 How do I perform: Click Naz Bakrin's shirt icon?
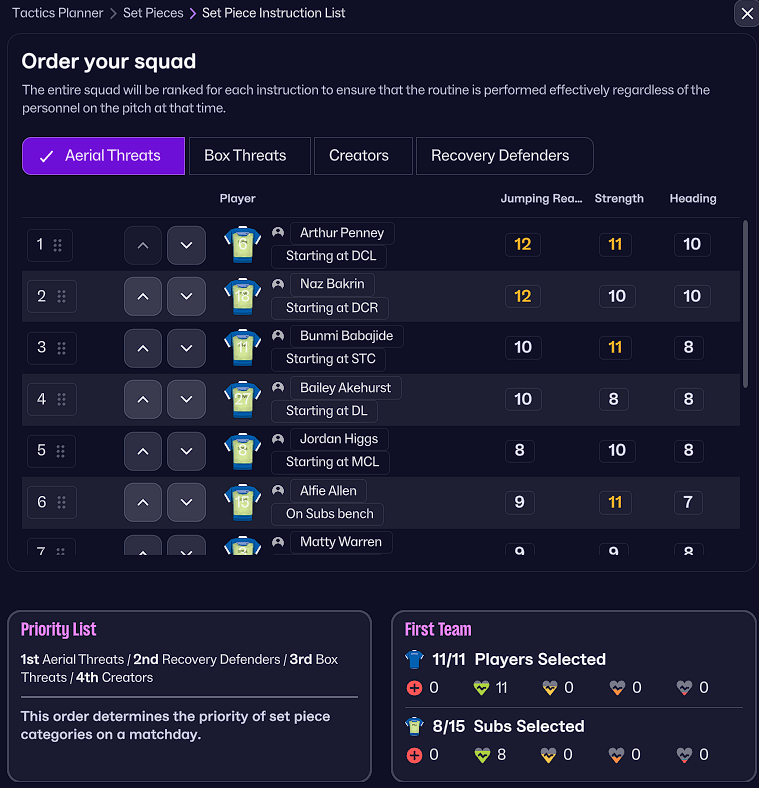point(242,296)
